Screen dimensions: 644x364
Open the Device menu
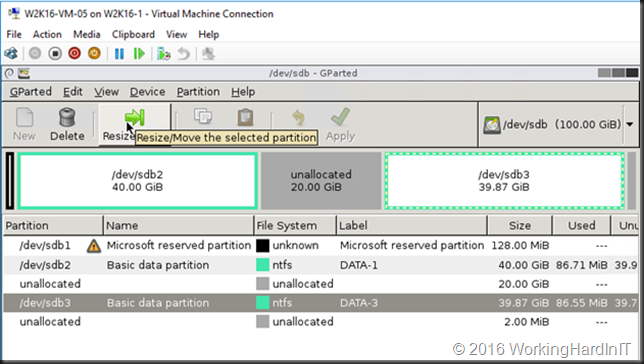click(147, 92)
